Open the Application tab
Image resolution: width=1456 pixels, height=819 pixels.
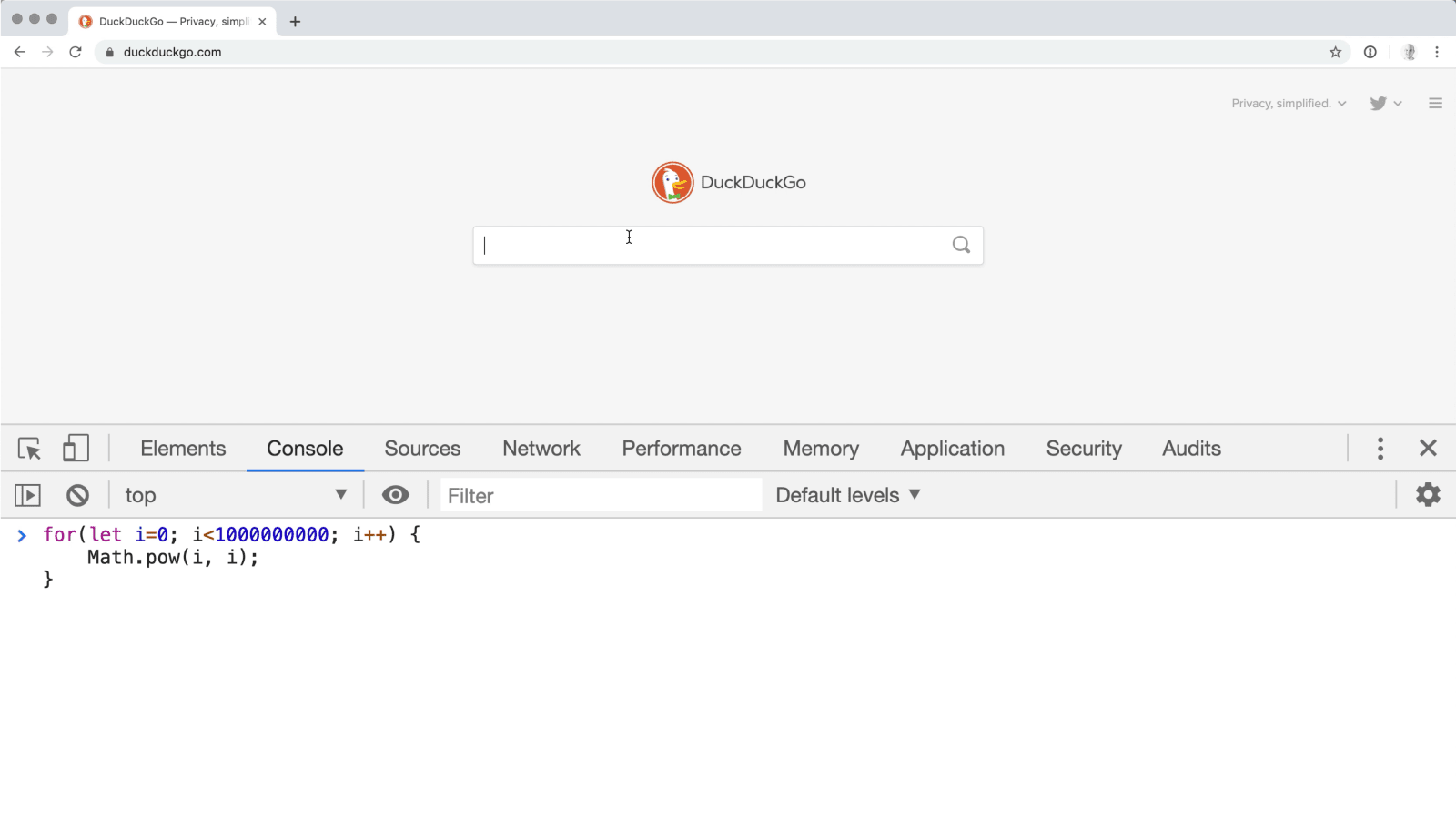[953, 449]
